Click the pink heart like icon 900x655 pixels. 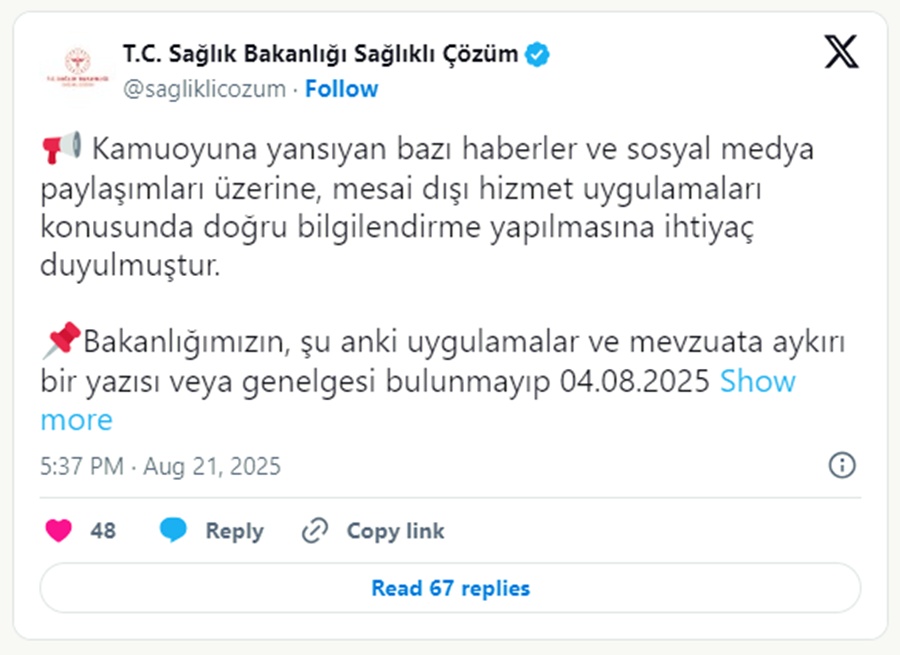click(59, 530)
